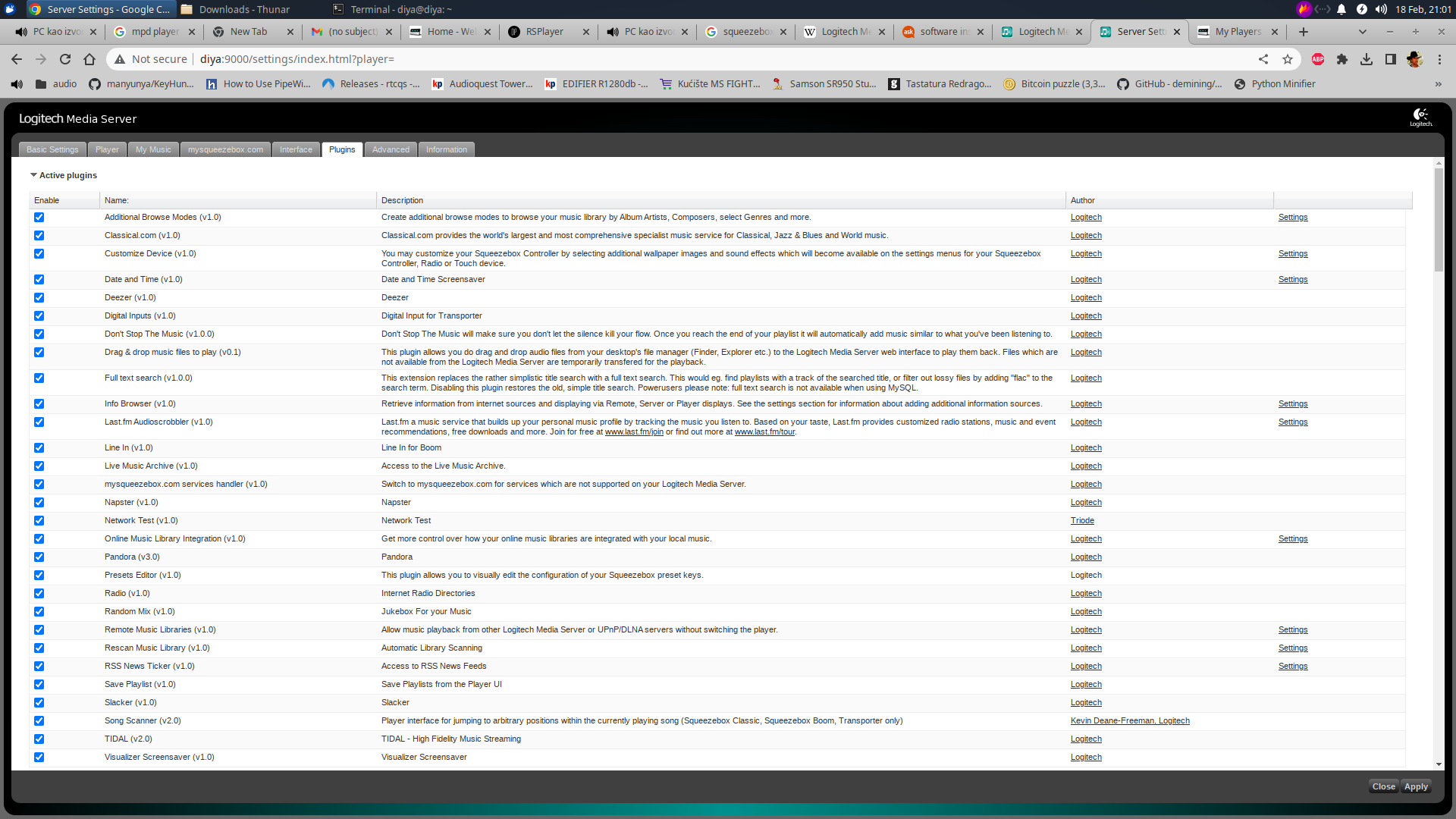Bookmark this page with the star icon

(x=1288, y=59)
